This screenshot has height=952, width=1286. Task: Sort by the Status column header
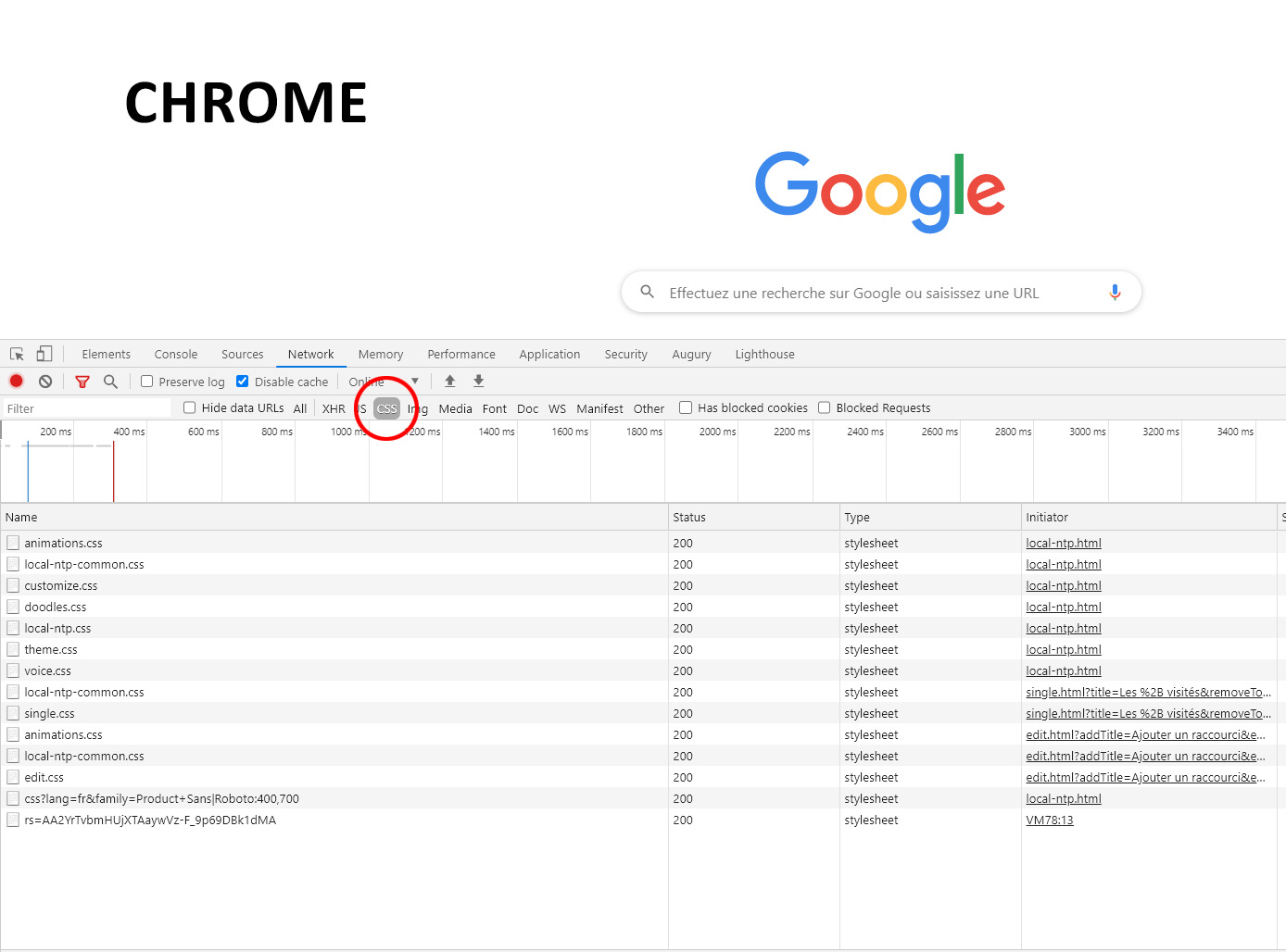pyautogui.click(x=753, y=517)
